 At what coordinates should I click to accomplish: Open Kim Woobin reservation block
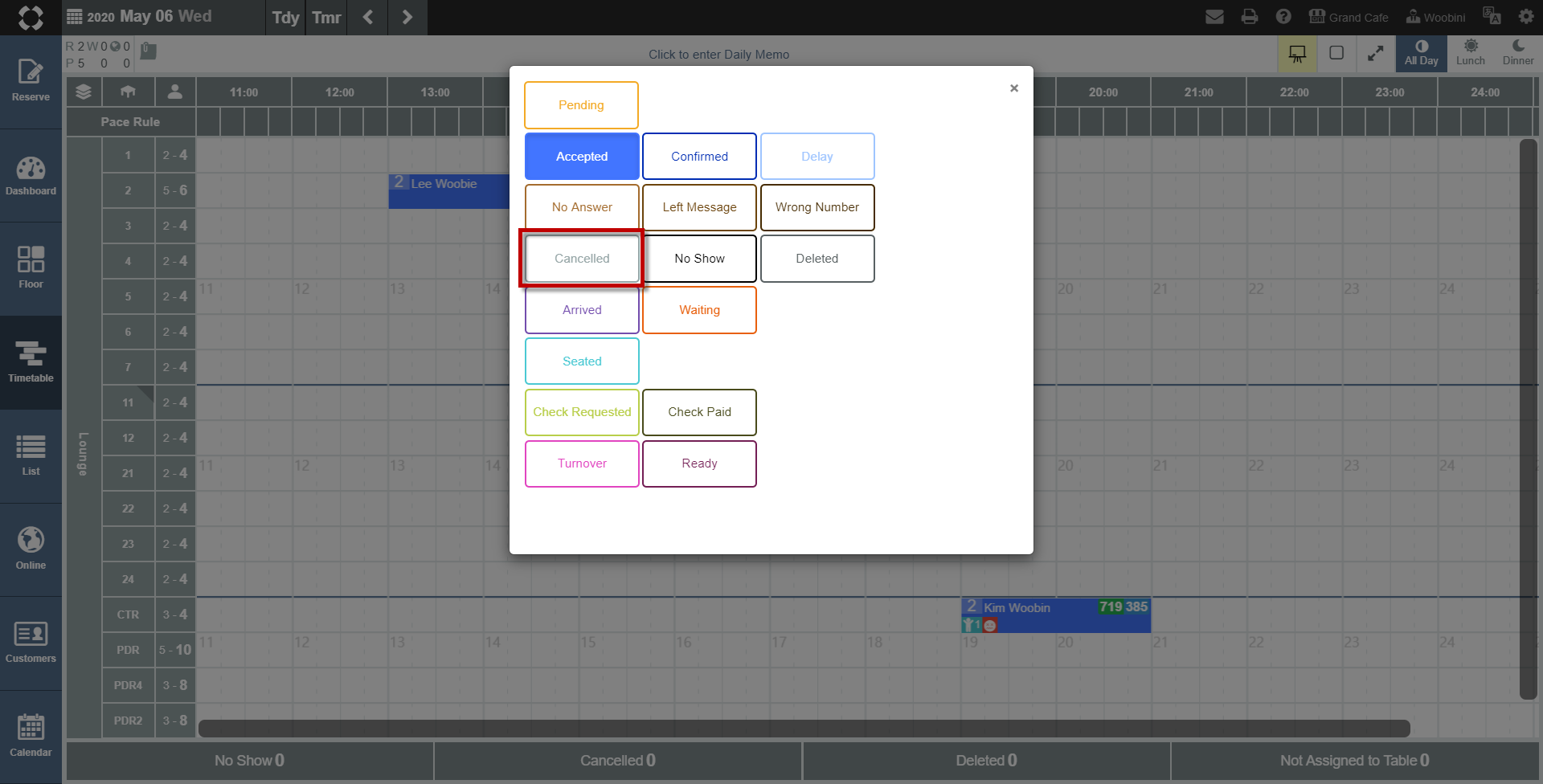point(1056,615)
